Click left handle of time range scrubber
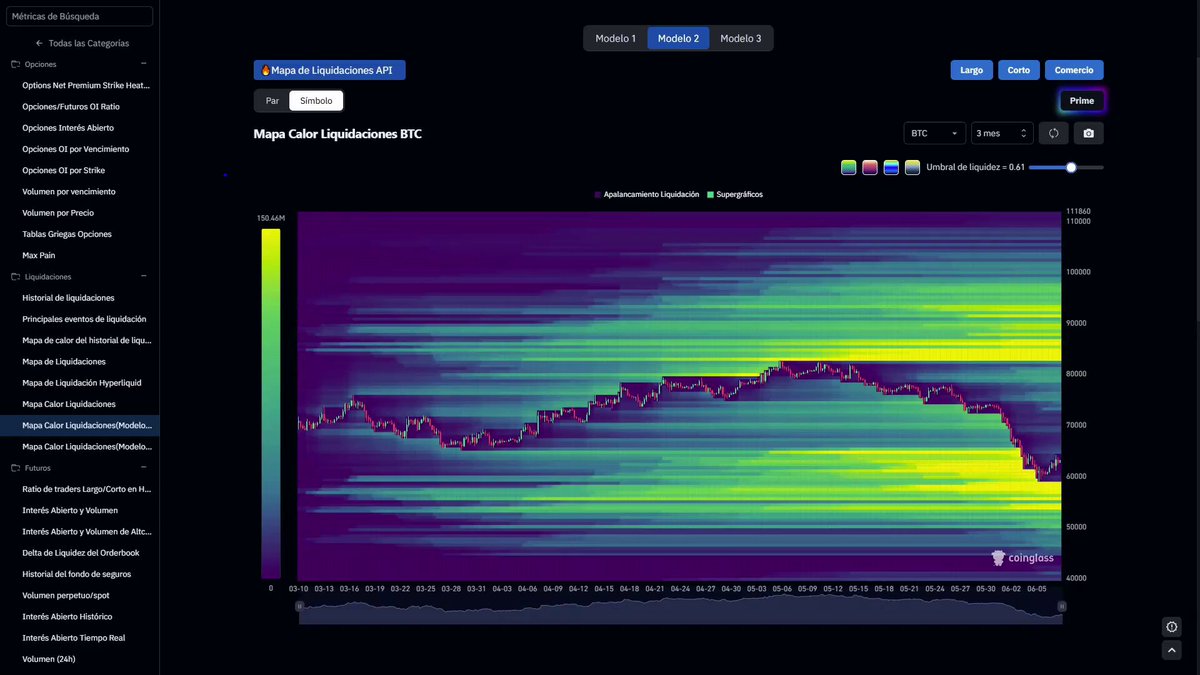 pos(298,606)
